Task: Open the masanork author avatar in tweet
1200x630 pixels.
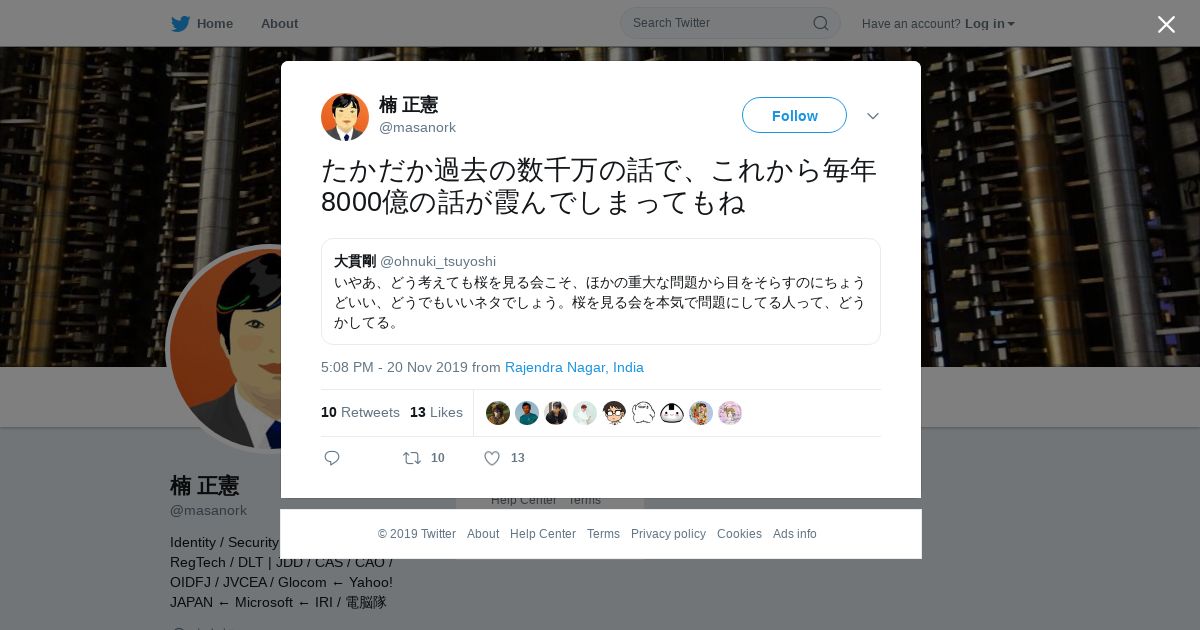Action: [x=345, y=117]
